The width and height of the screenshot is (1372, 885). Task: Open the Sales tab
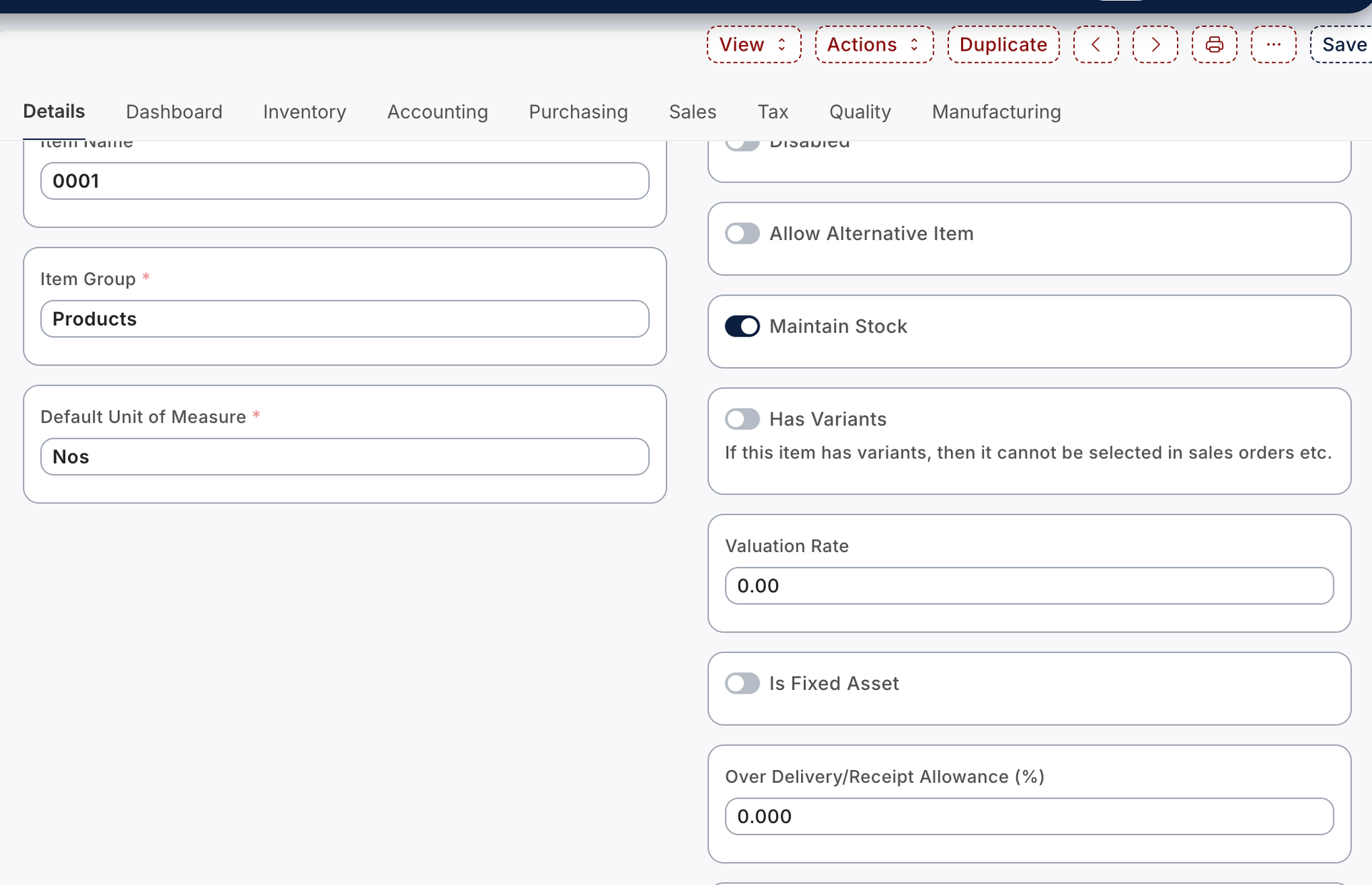[692, 111]
